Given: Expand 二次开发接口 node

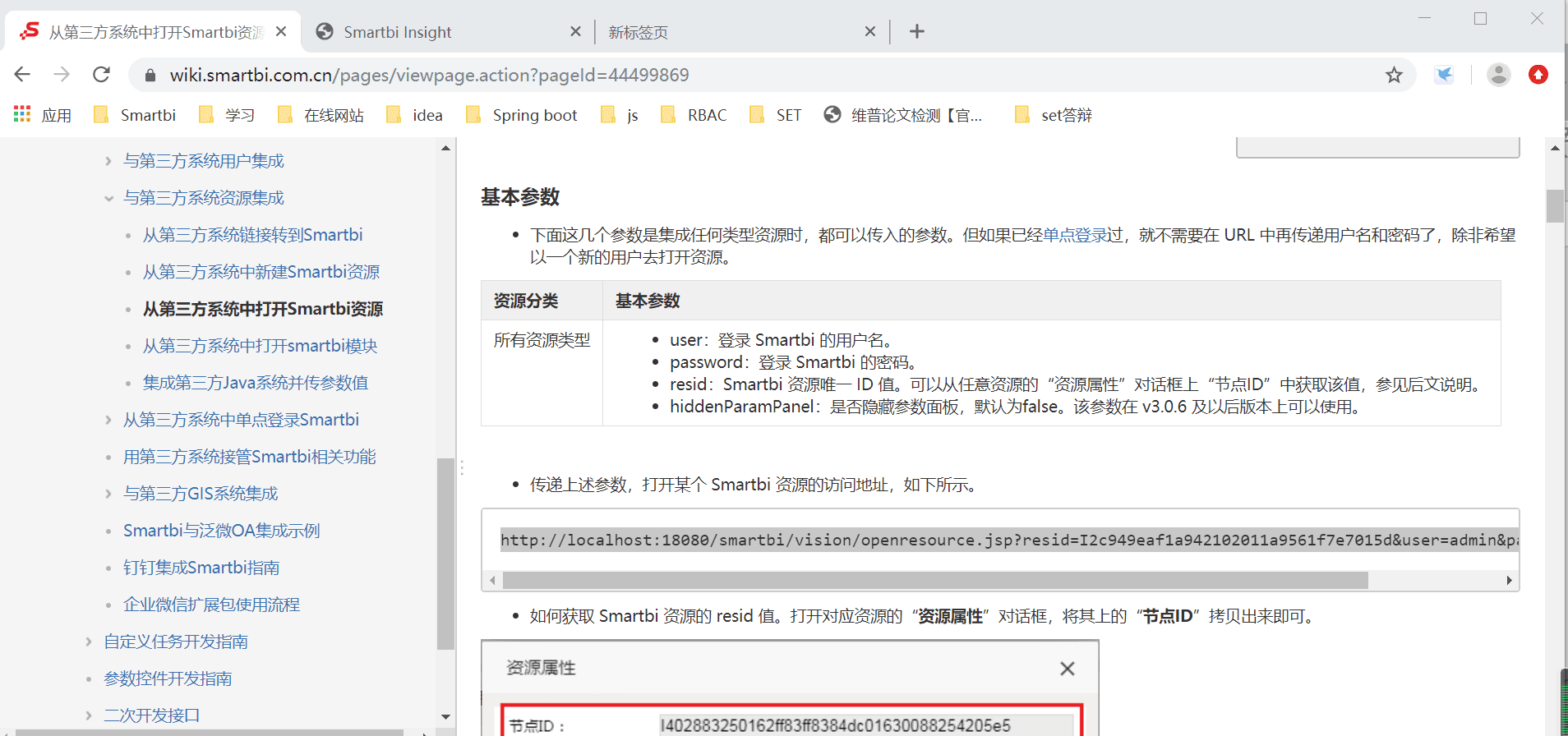Looking at the screenshot, I should (89, 715).
